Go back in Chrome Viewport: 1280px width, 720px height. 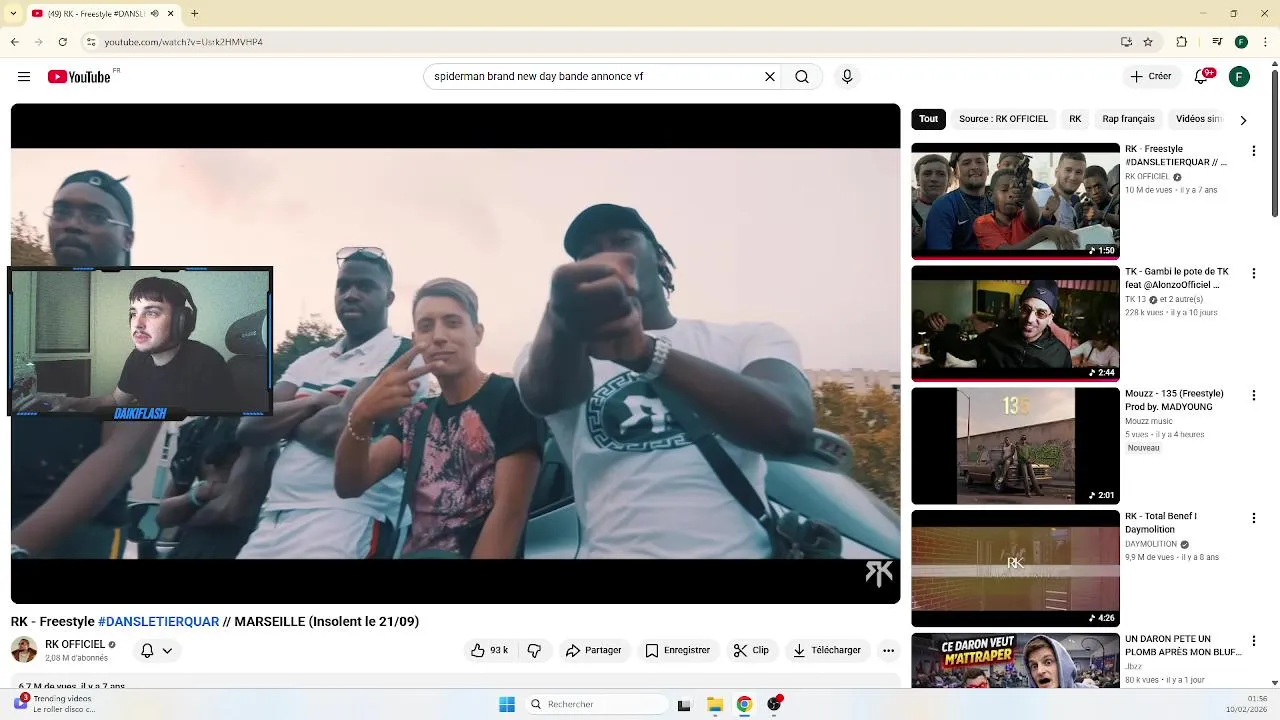(x=14, y=42)
